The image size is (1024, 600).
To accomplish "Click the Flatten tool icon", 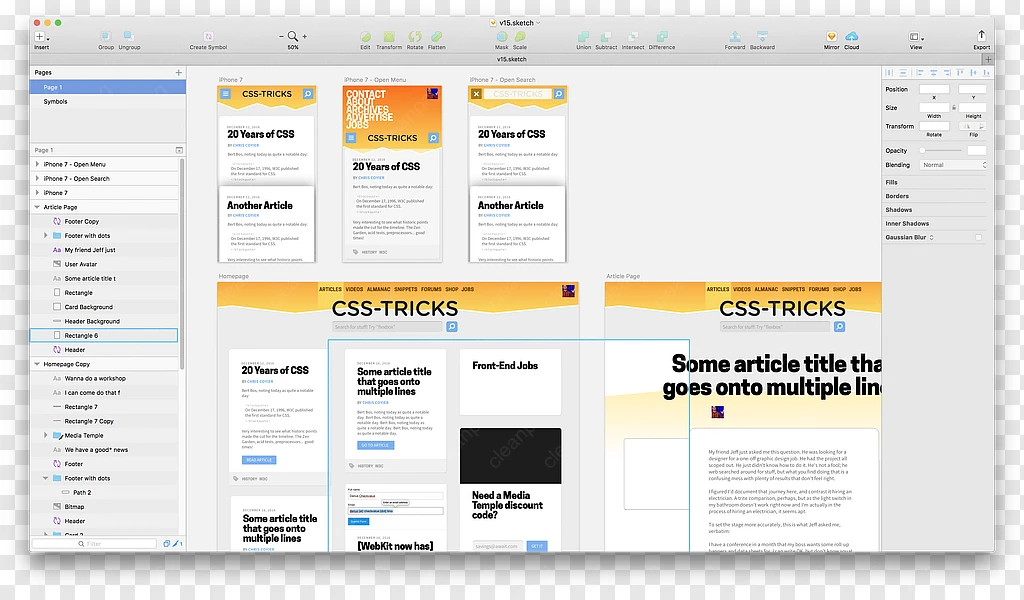I will click(x=436, y=37).
